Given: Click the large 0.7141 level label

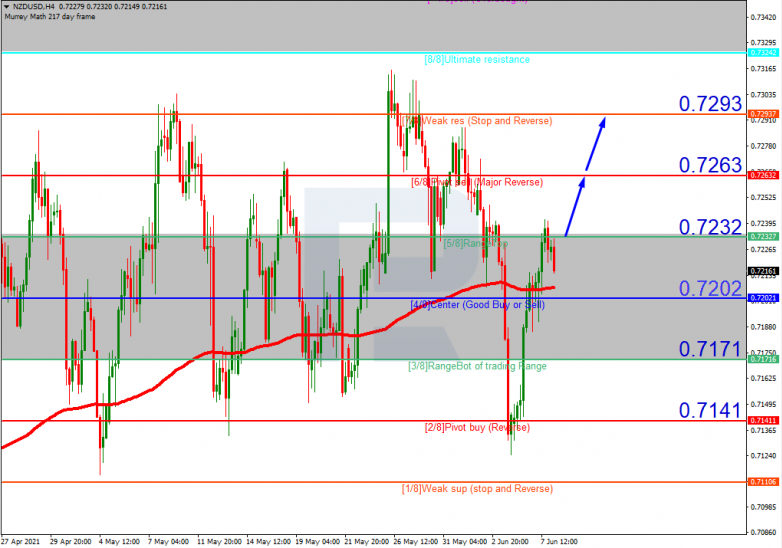Looking at the screenshot, I should (x=710, y=410).
